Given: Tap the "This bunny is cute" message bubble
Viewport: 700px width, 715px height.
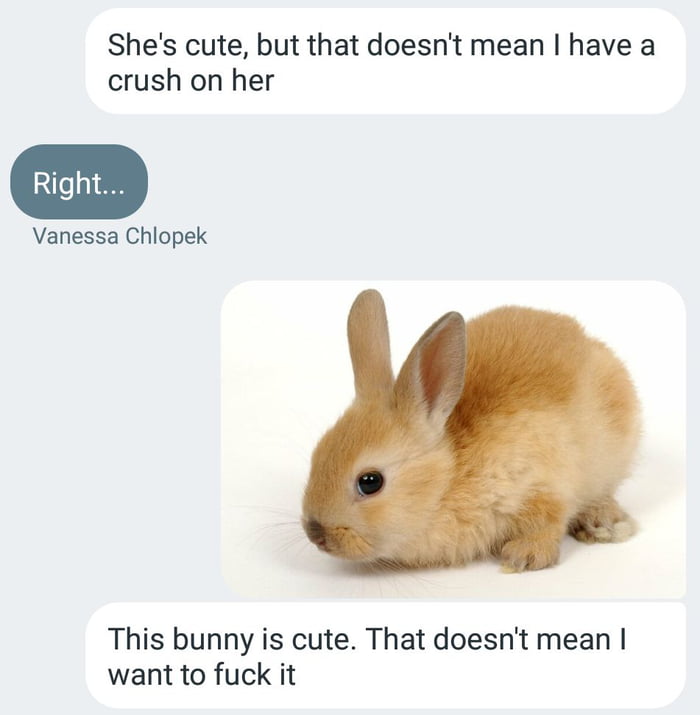Looking at the screenshot, I should pyautogui.click(x=385, y=655).
